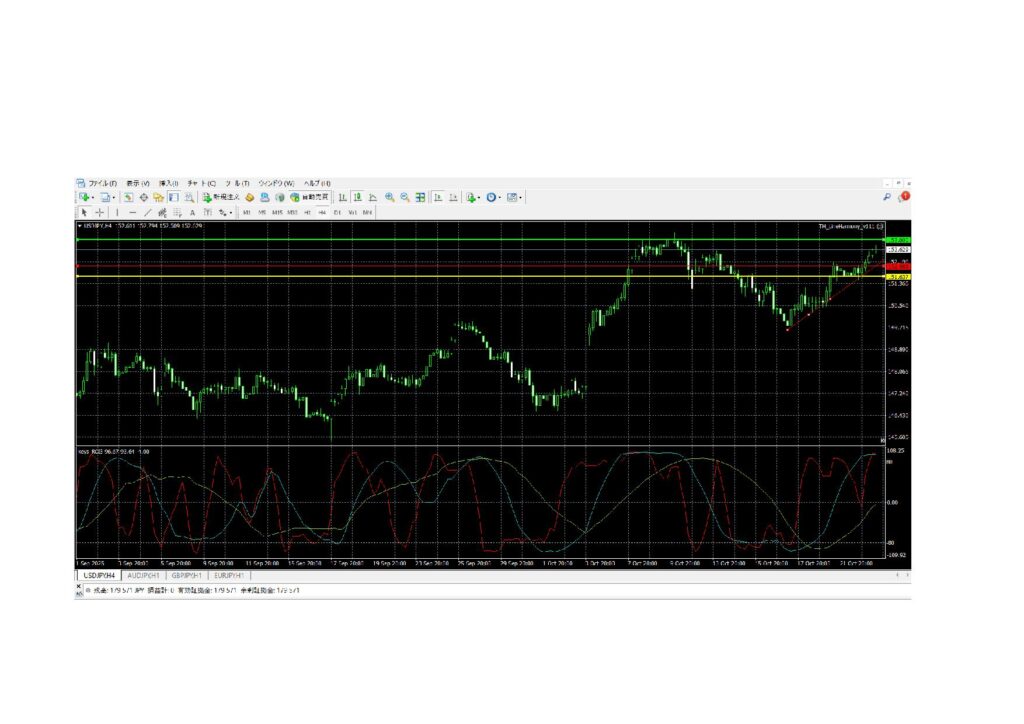The image size is (1024, 724).
Task: Expand the profiles dropdown arrow
Action: [114, 198]
